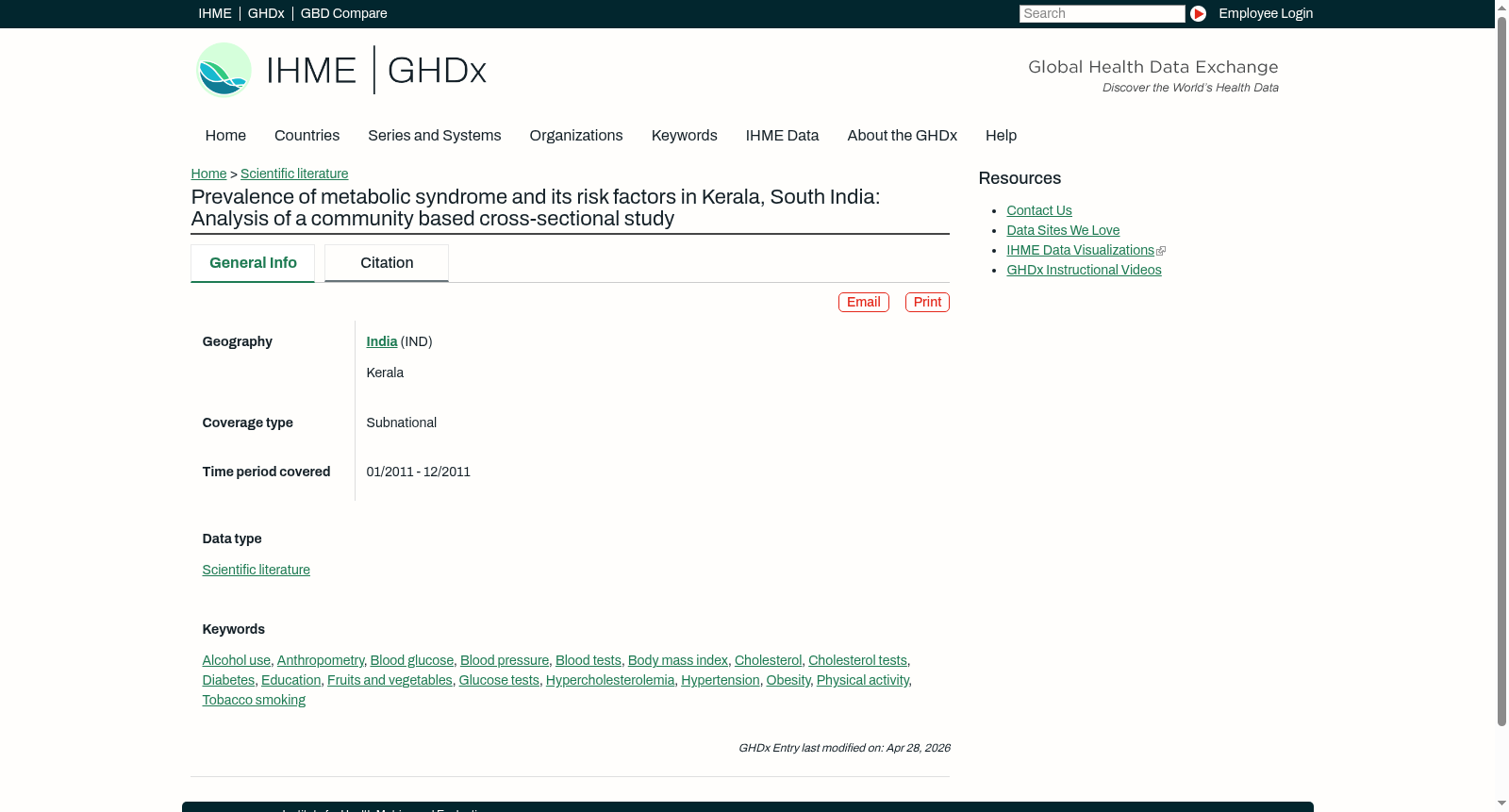This screenshot has width=1509, height=812.
Task: Open Series and Systems menu item
Action: click(x=435, y=136)
